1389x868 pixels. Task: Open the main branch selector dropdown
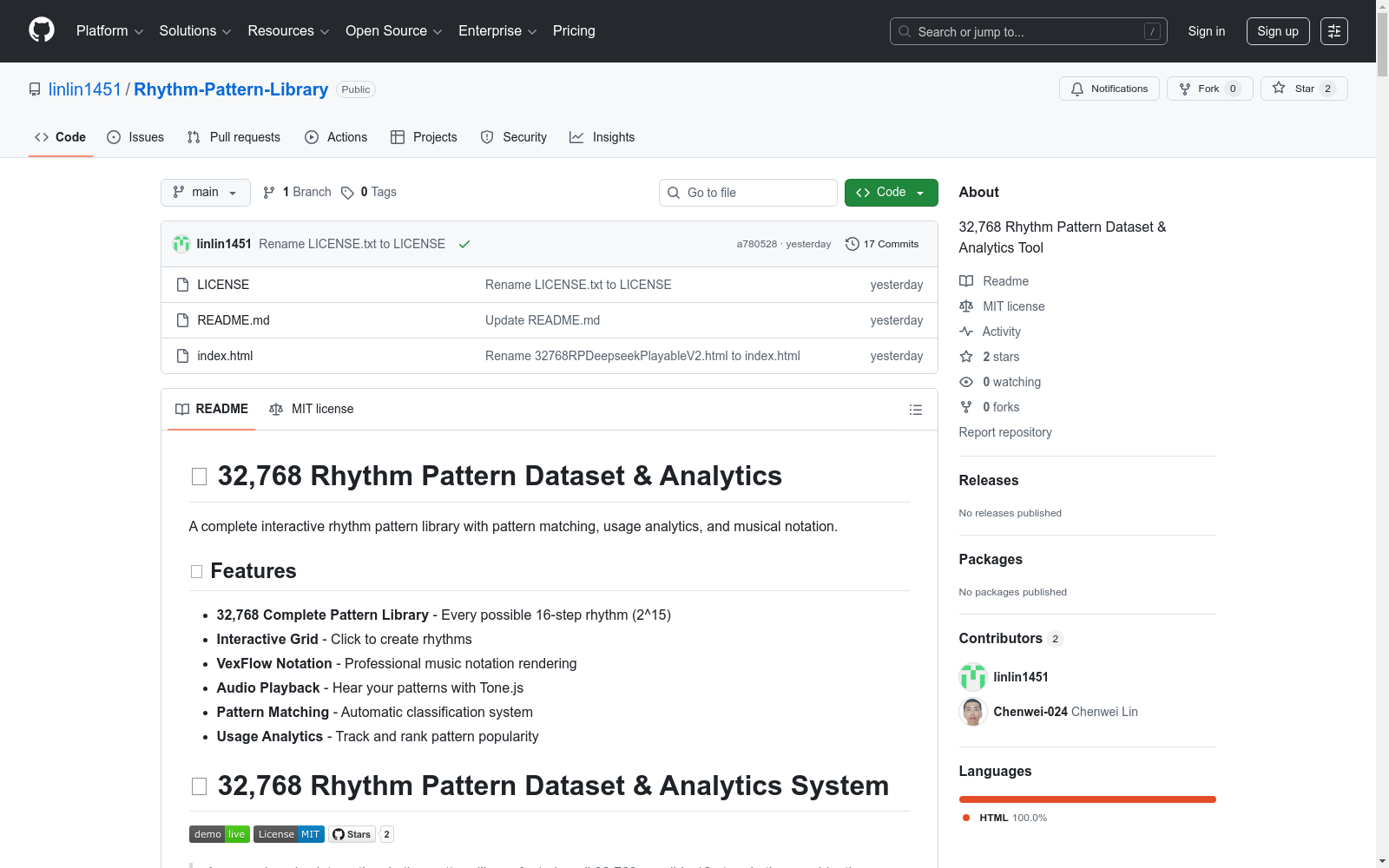click(x=206, y=193)
